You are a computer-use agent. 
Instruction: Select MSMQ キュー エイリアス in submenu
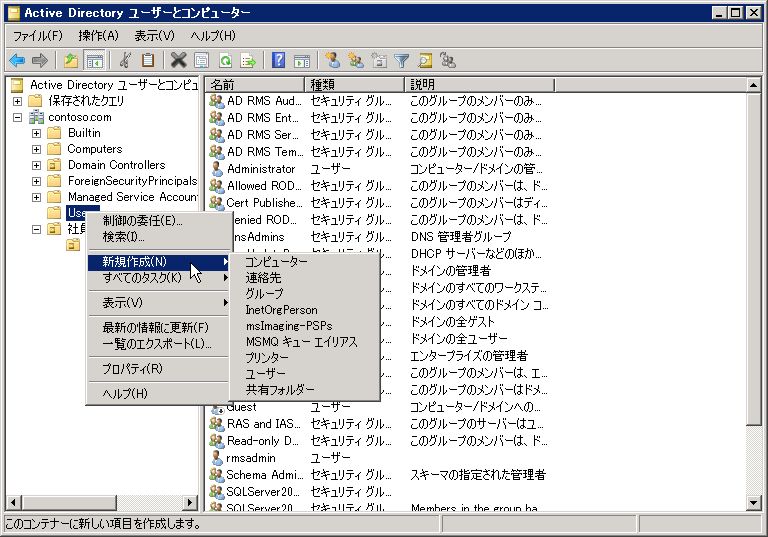click(x=305, y=342)
